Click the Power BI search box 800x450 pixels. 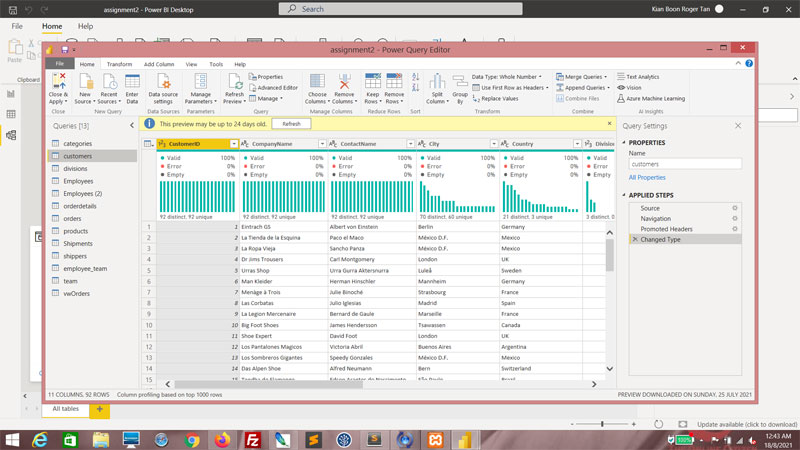(401, 9)
